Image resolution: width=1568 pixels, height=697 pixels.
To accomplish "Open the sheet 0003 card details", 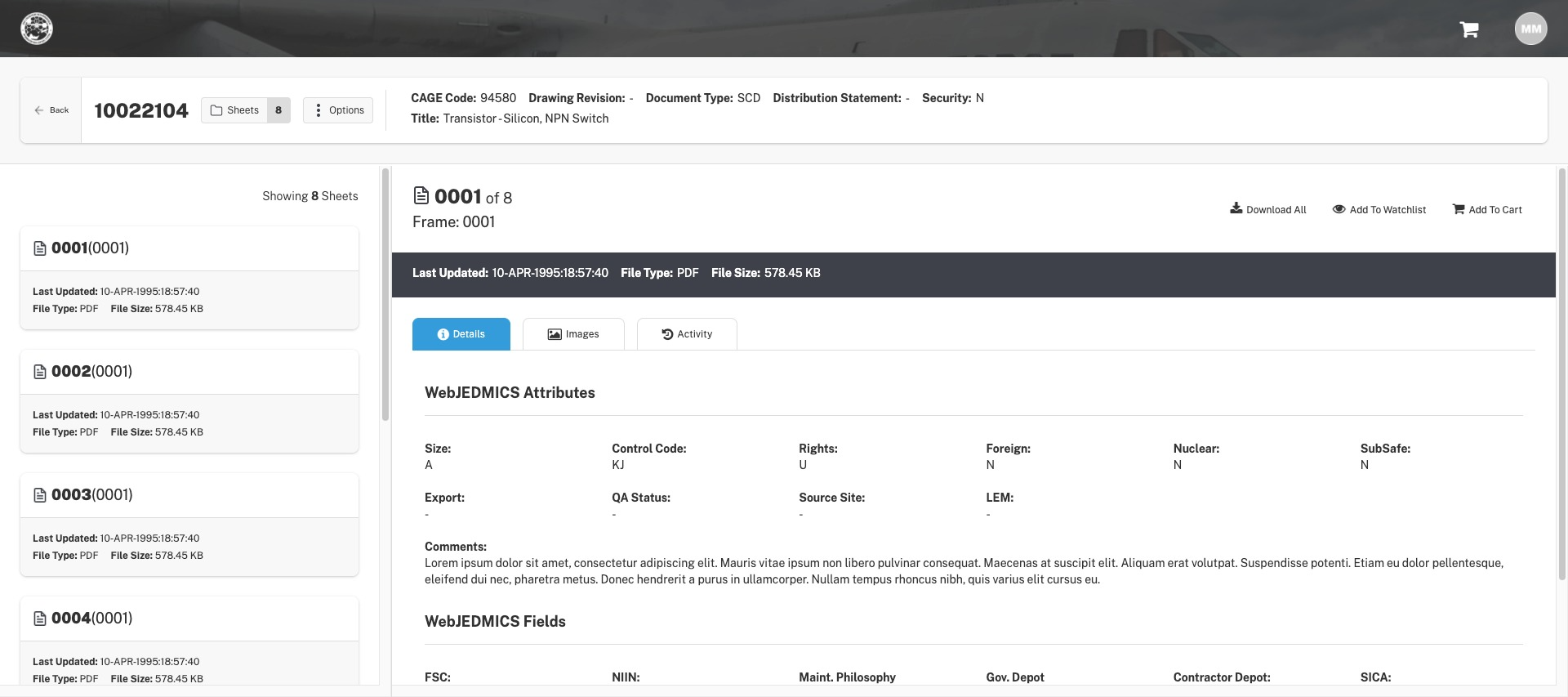I will tap(189, 525).
